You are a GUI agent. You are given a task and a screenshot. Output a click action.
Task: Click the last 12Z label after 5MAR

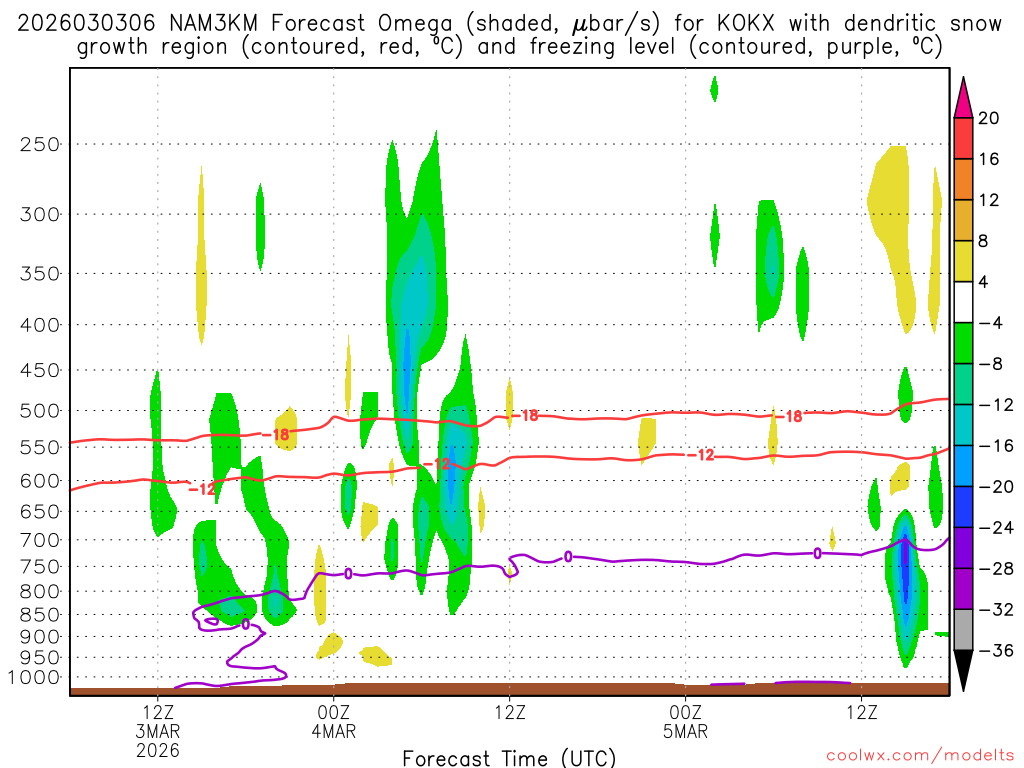click(861, 712)
